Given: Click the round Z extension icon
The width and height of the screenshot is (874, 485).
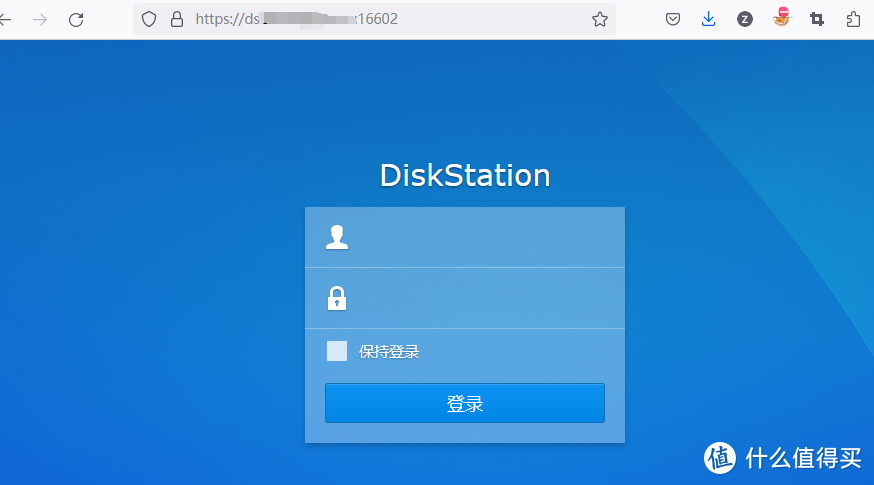Looking at the screenshot, I should click(745, 20).
